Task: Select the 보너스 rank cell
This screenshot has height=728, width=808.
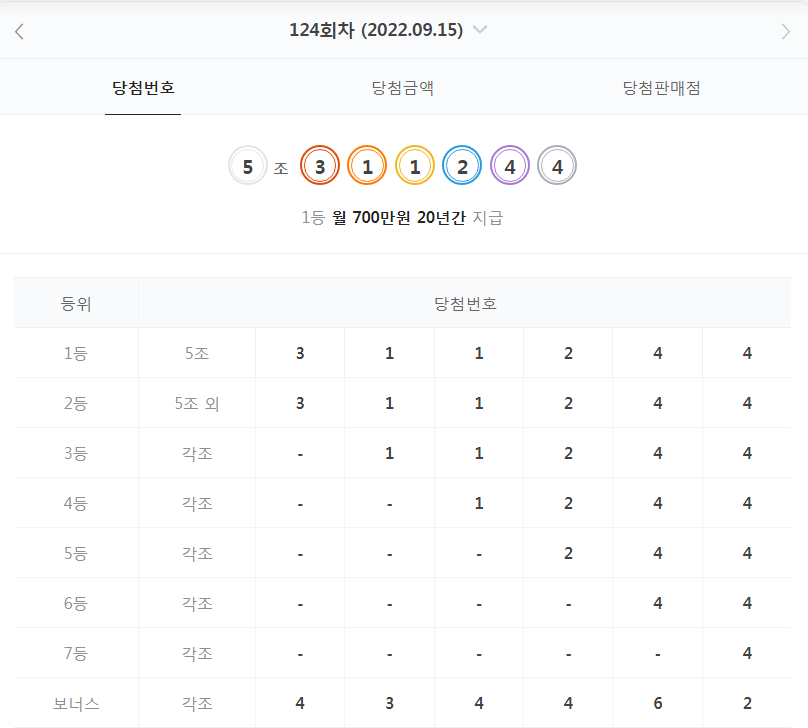Action: coord(76,703)
